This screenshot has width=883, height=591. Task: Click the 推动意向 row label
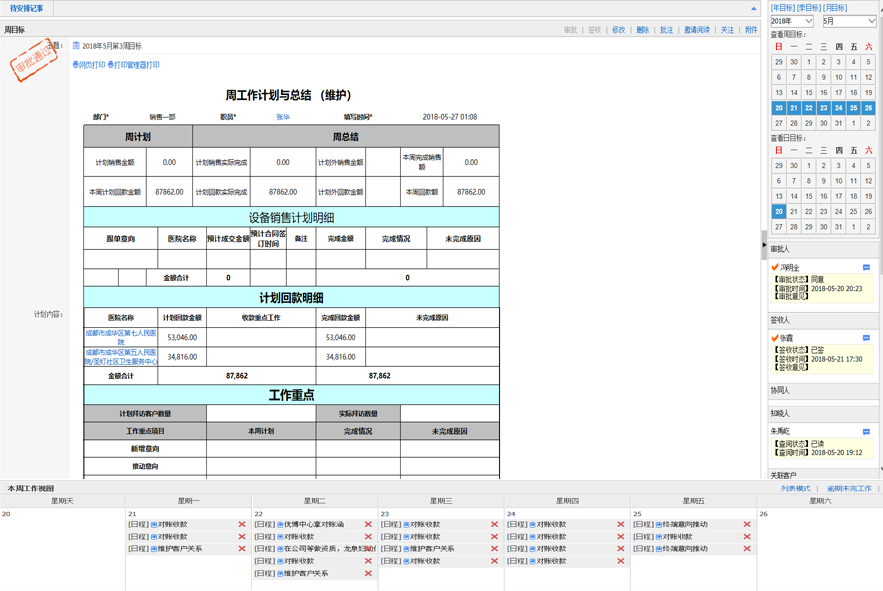pos(145,466)
